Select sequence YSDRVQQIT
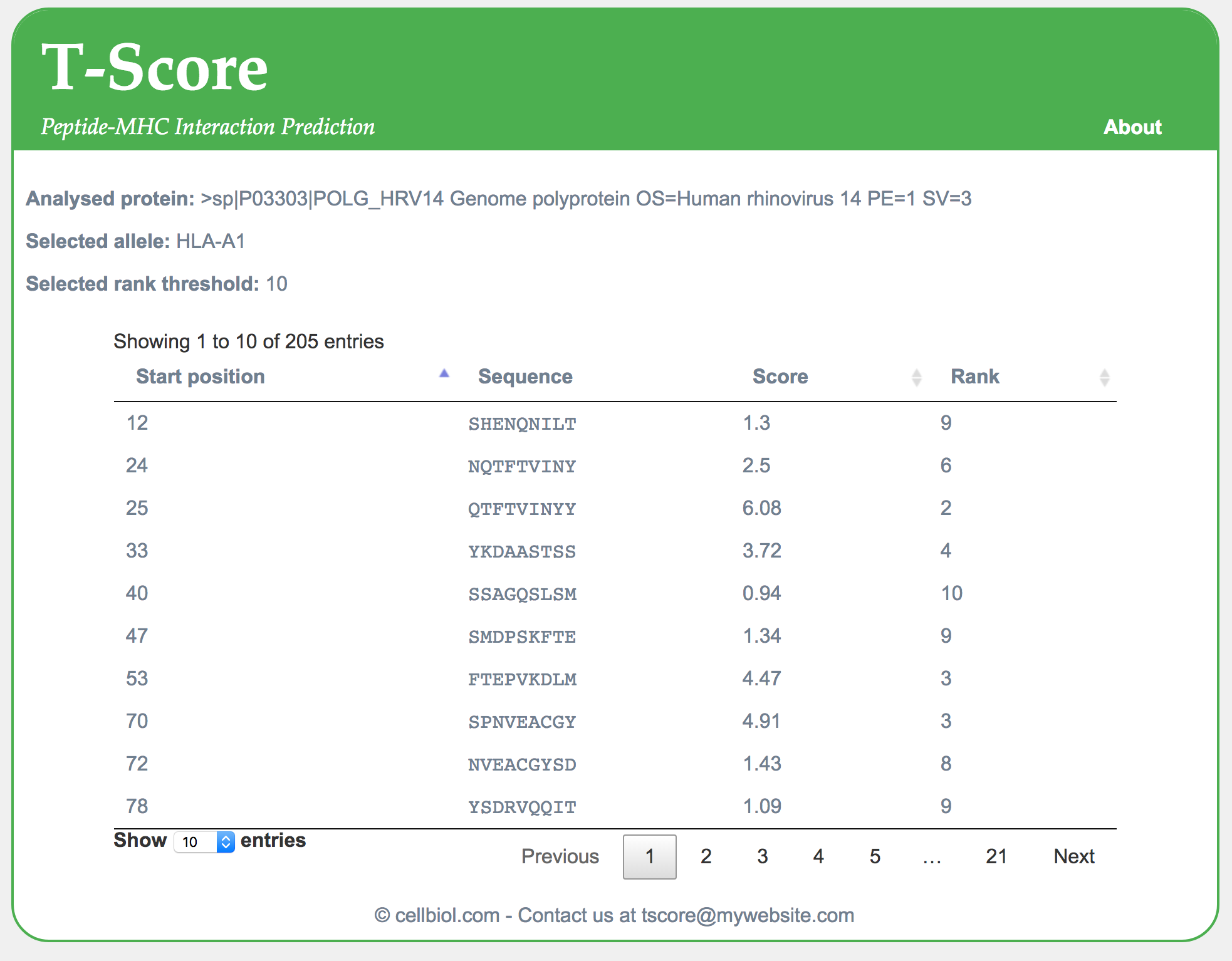1232x961 pixels. pos(522,808)
